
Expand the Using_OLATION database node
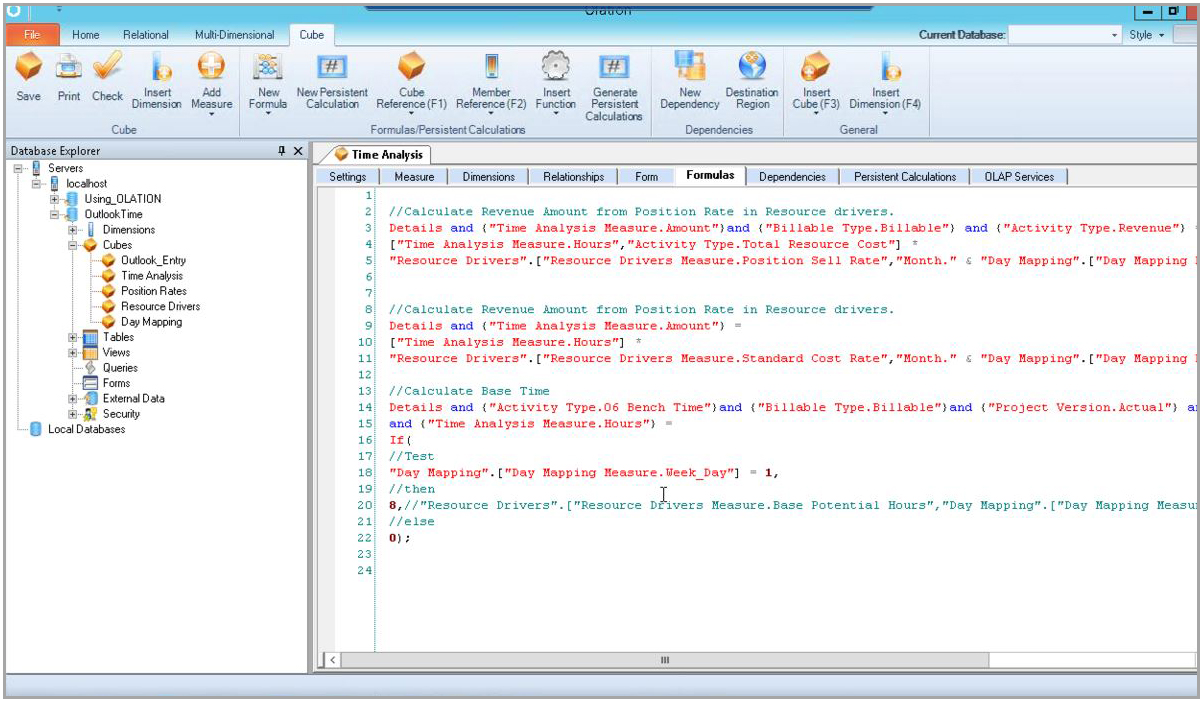55,199
